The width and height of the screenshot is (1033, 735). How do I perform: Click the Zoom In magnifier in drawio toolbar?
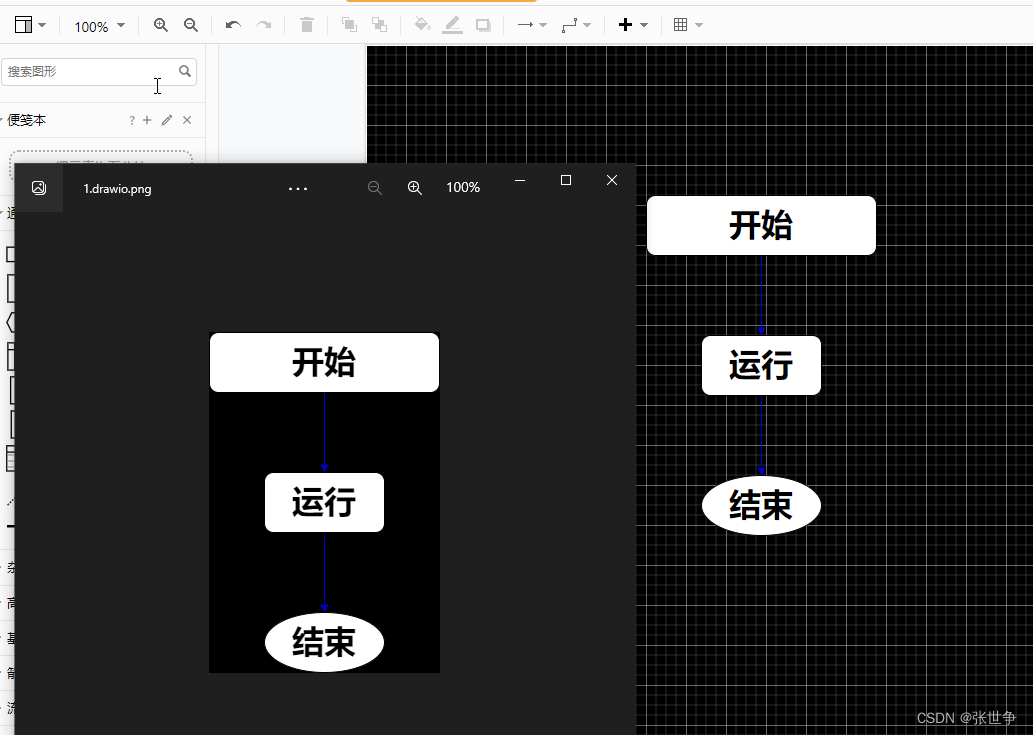(161, 26)
